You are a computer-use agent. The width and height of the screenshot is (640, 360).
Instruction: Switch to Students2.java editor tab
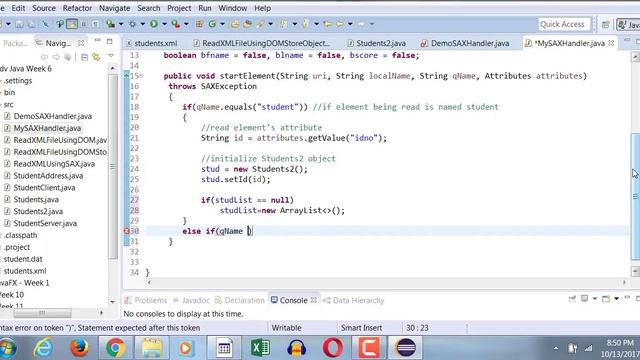[377, 43]
